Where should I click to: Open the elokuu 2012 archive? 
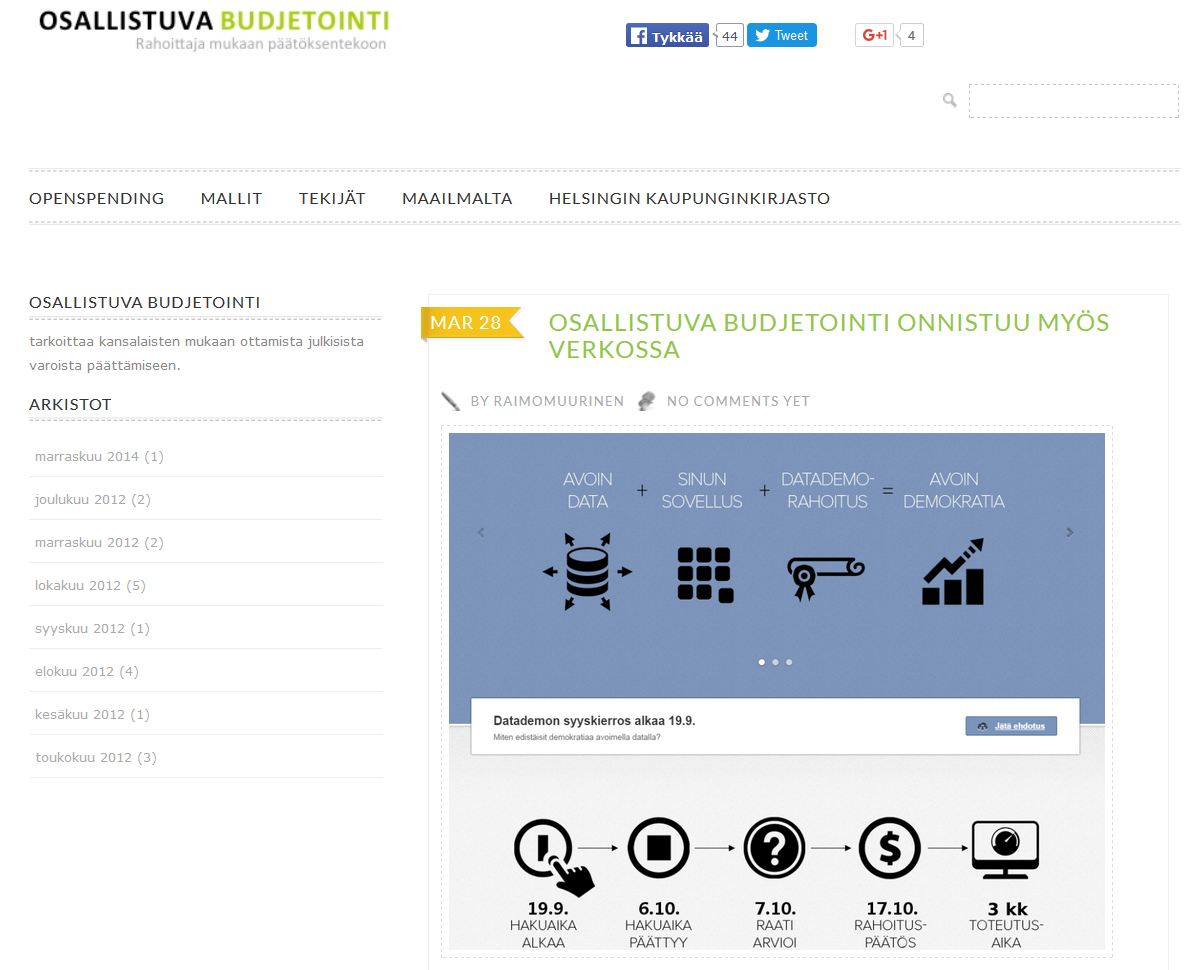click(87, 671)
